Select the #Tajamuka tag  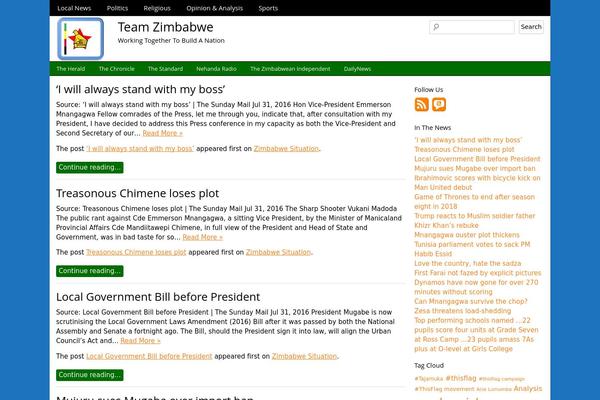tap(429, 379)
